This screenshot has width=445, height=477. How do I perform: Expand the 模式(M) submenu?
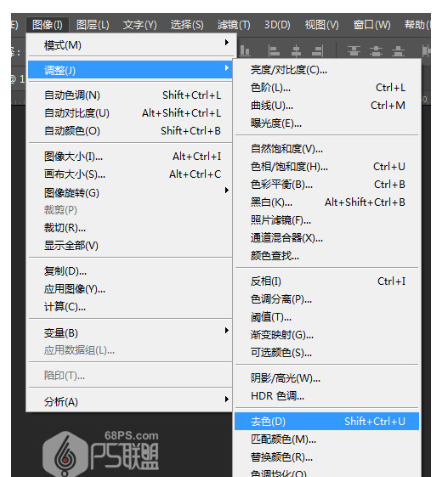pyautogui.click(x=130, y=45)
